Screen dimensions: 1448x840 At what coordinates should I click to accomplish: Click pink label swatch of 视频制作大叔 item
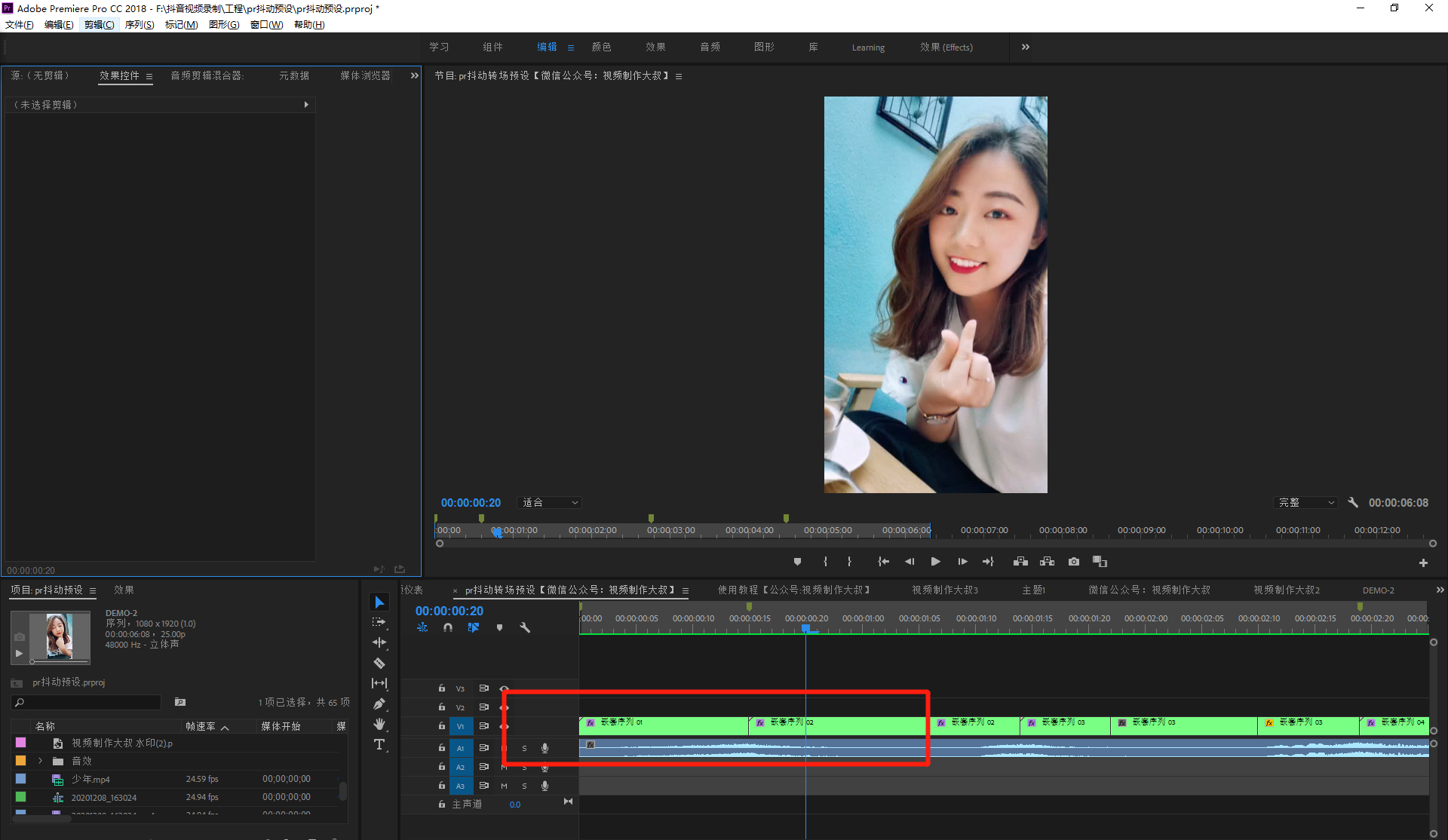click(21, 743)
